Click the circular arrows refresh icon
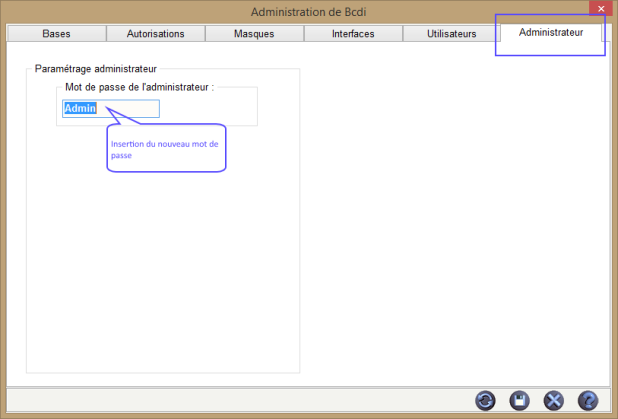This screenshot has height=419, width=618. (x=485, y=400)
